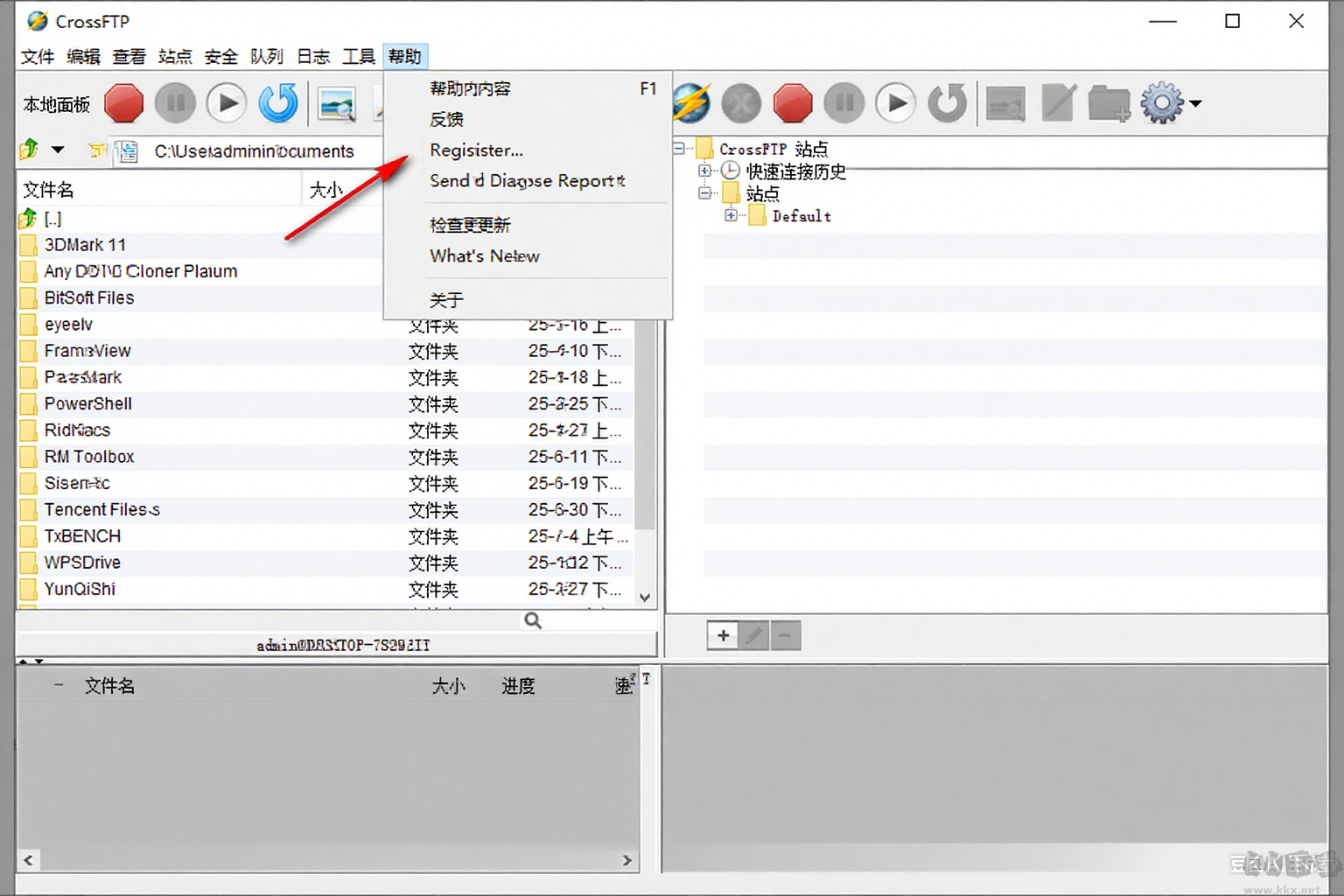The width and height of the screenshot is (1344, 896).
Task: Click the search magnifier below the file list
Action: (533, 620)
